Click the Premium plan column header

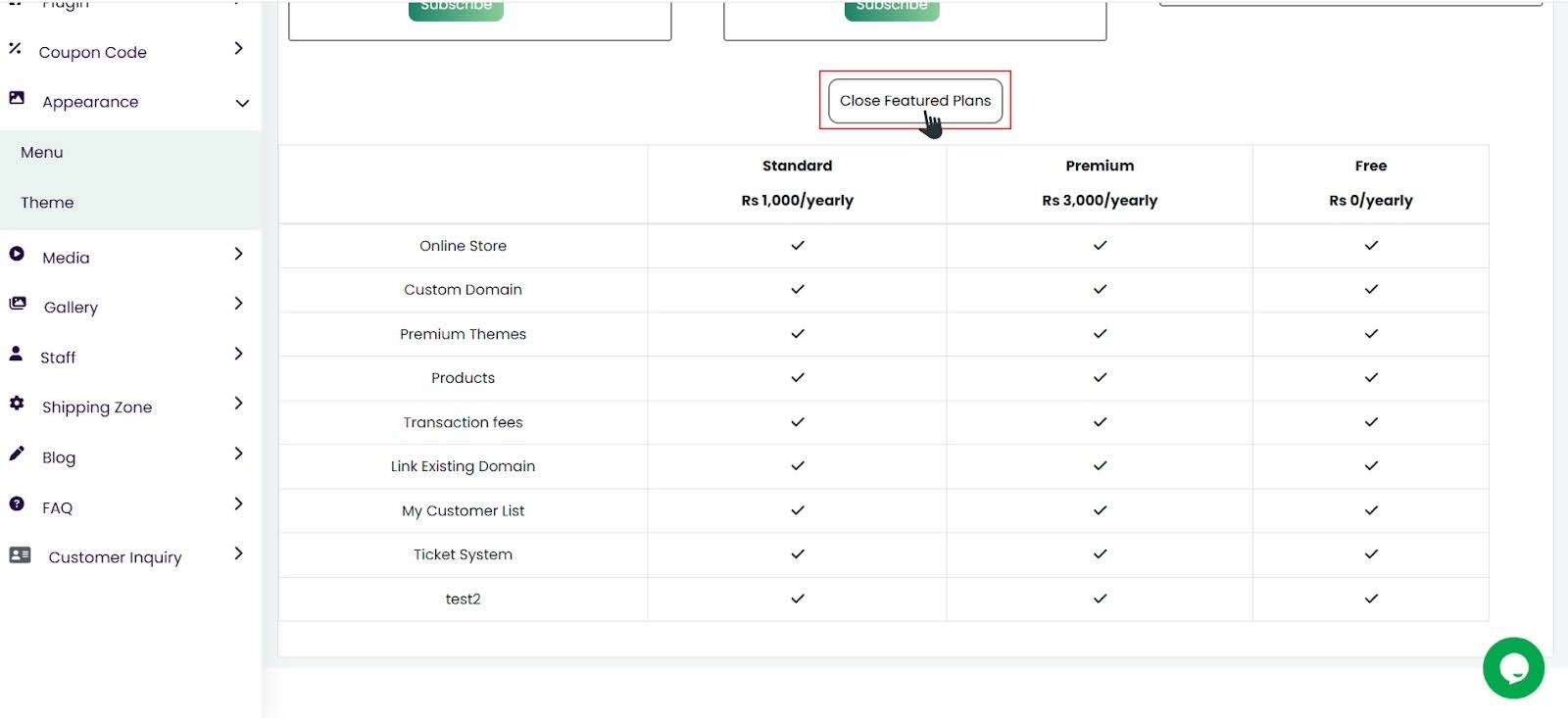(x=1100, y=167)
